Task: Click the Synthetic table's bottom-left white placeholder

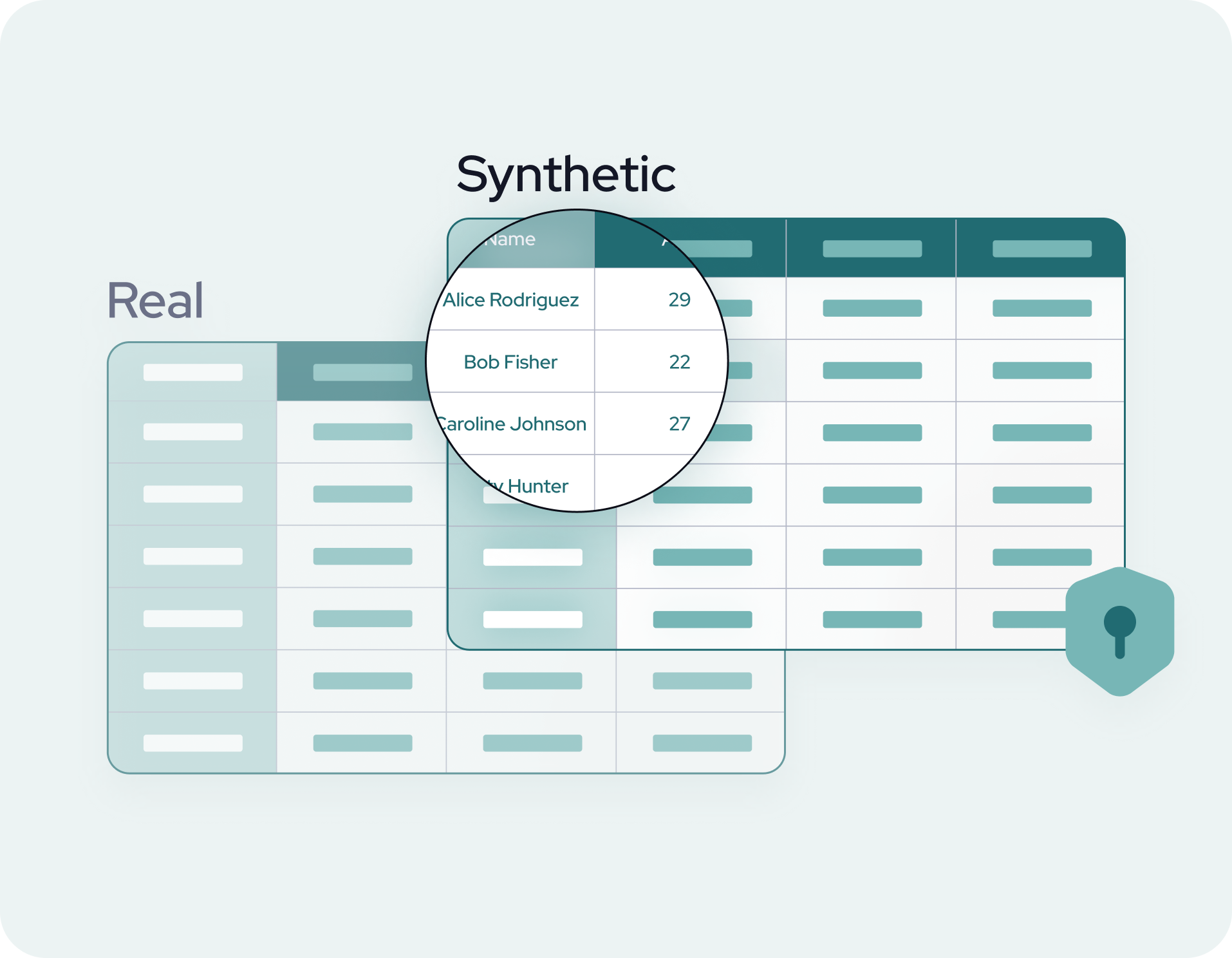Action: pyautogui.click(x=532, y=619)
